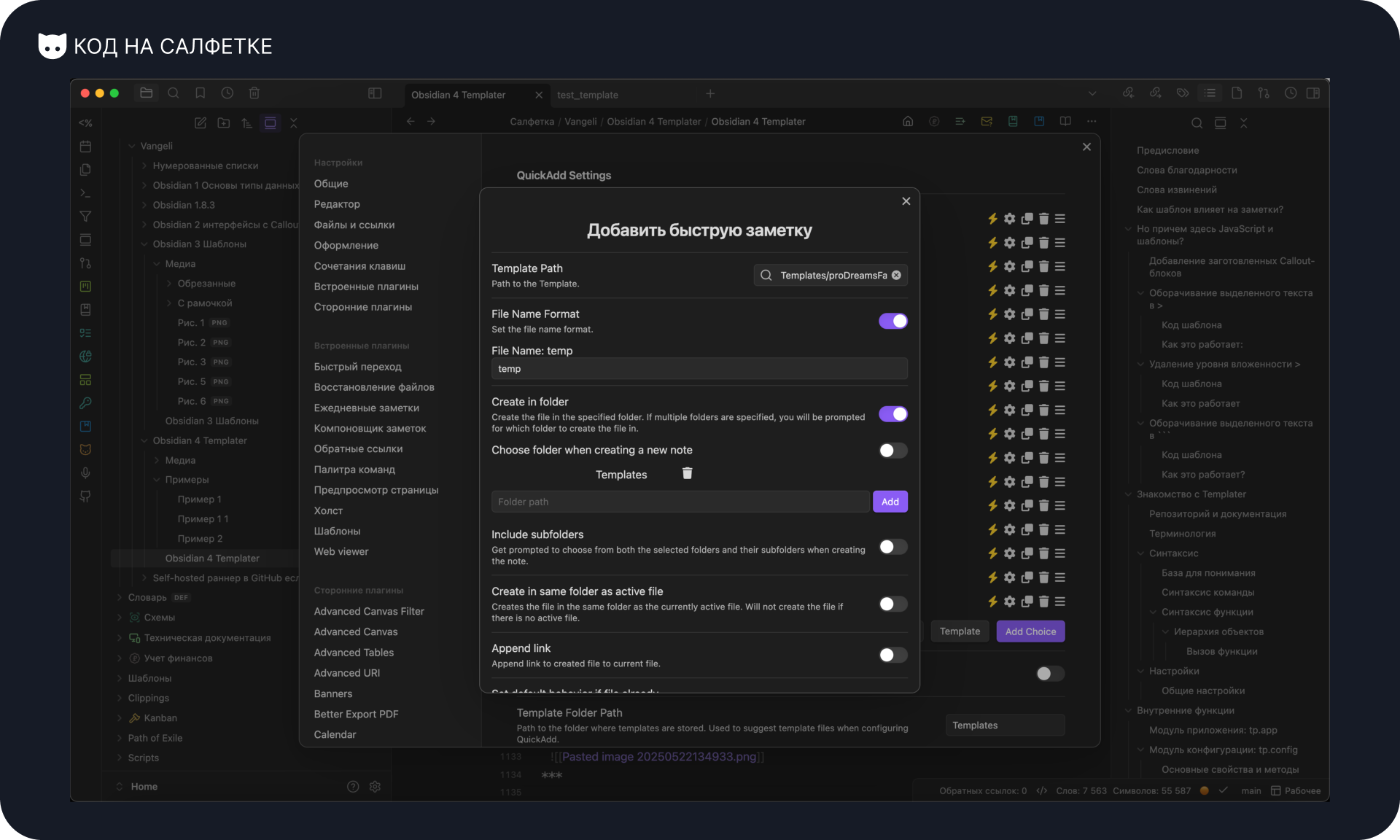Toggle the left sidebar collapse icon
This screenshot has width=1400, height=840.
click(375, 93)
